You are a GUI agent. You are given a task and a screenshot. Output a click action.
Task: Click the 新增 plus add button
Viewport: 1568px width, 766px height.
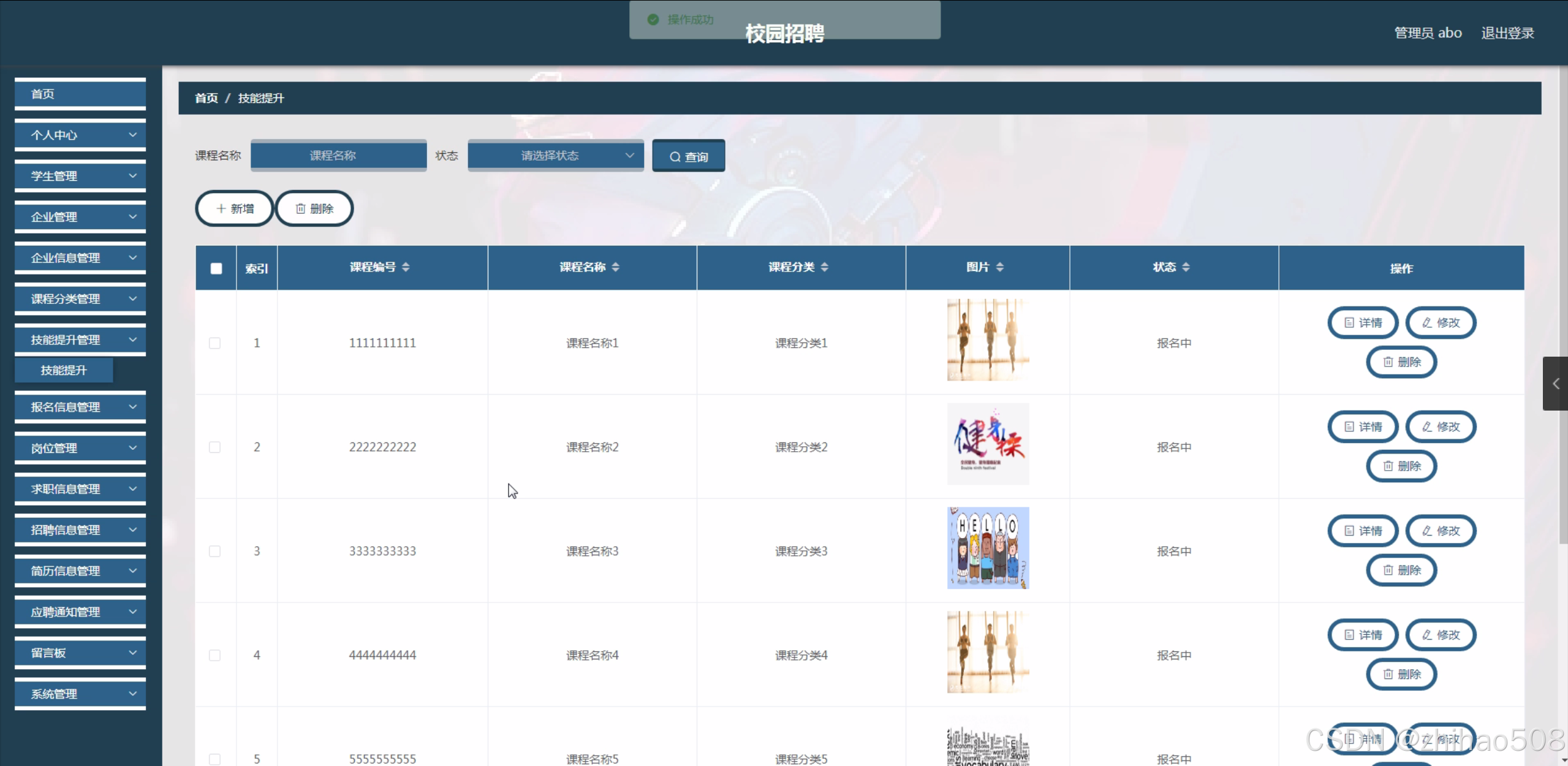click(x=235, y=208)
